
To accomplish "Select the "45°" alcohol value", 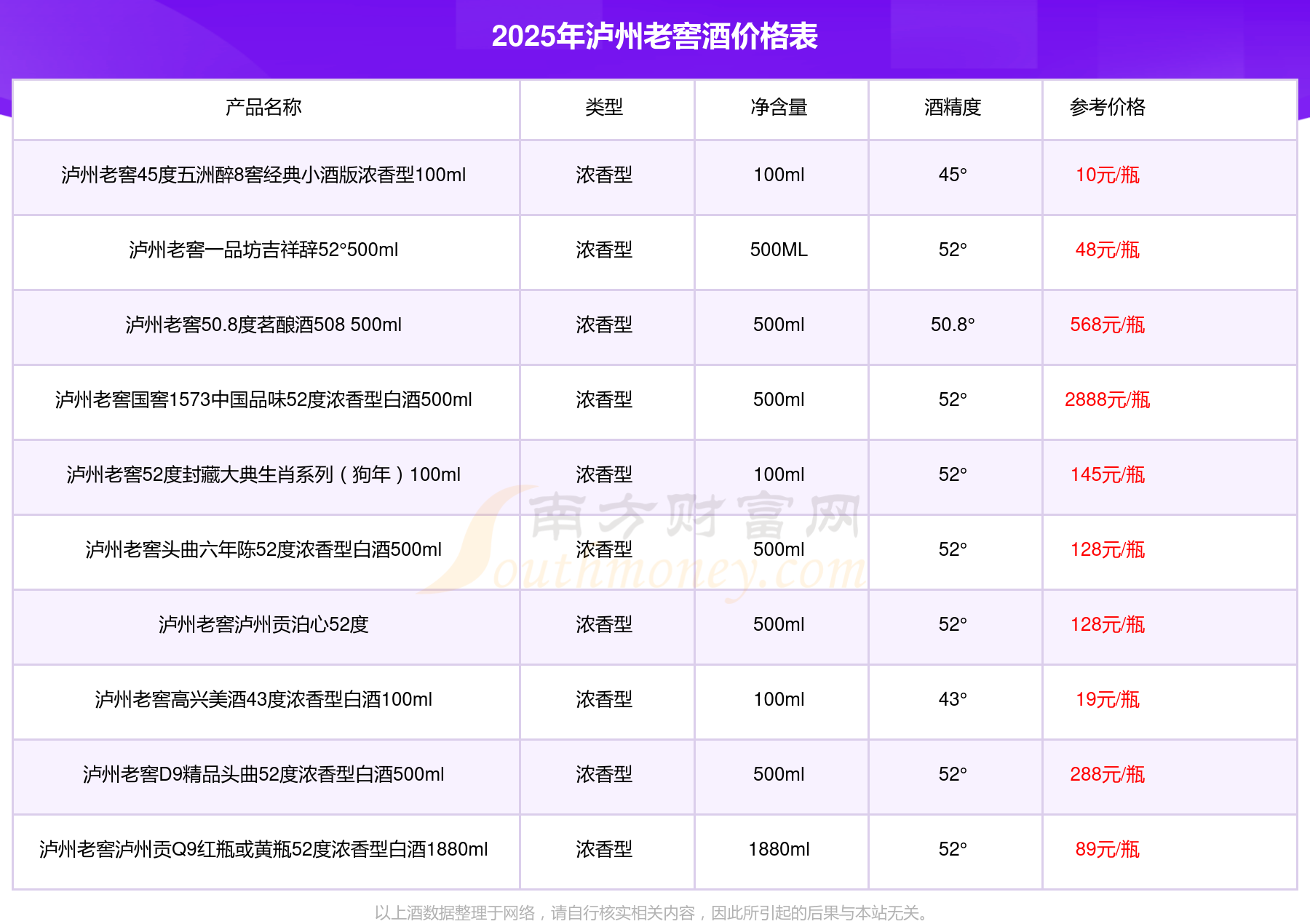I will pos(953,175).
